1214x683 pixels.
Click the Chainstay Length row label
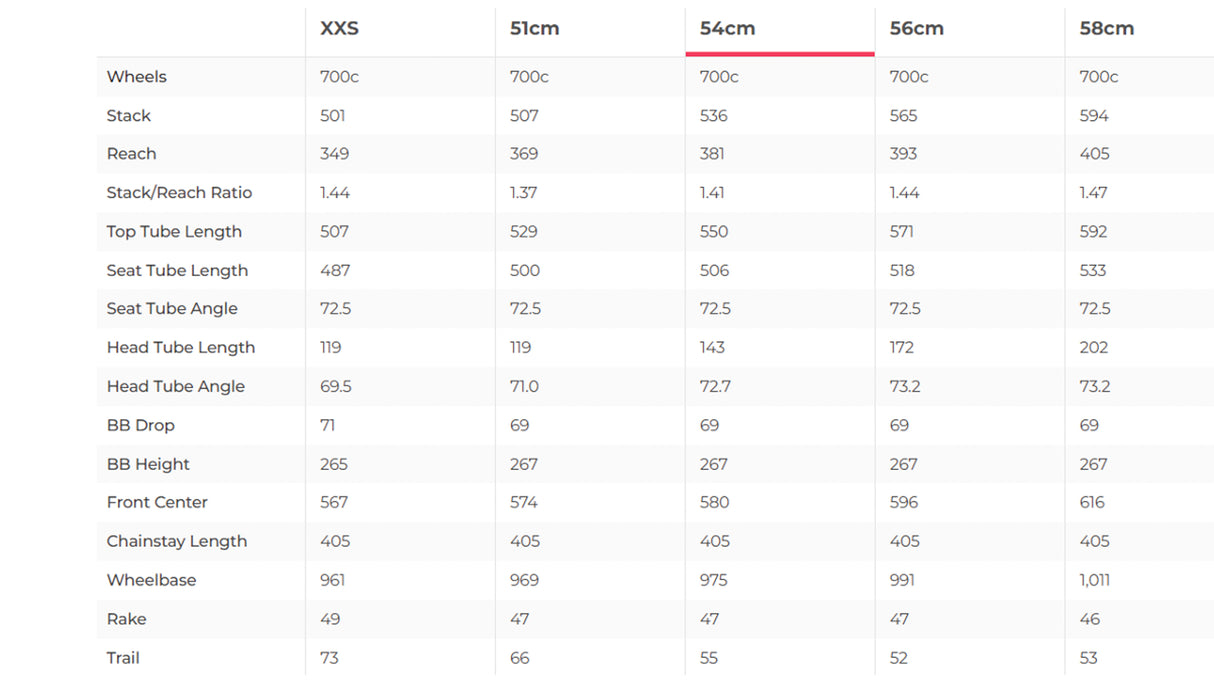point(177,542)
